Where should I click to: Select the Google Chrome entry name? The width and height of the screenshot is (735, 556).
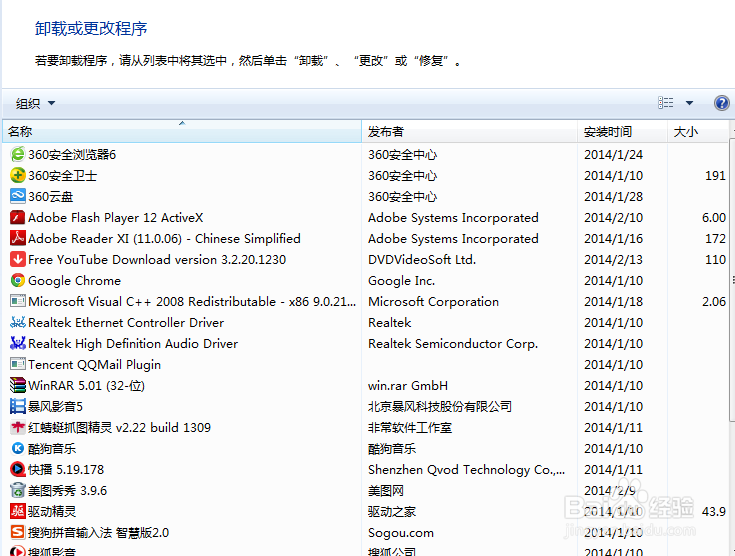[x=75, y=281]
